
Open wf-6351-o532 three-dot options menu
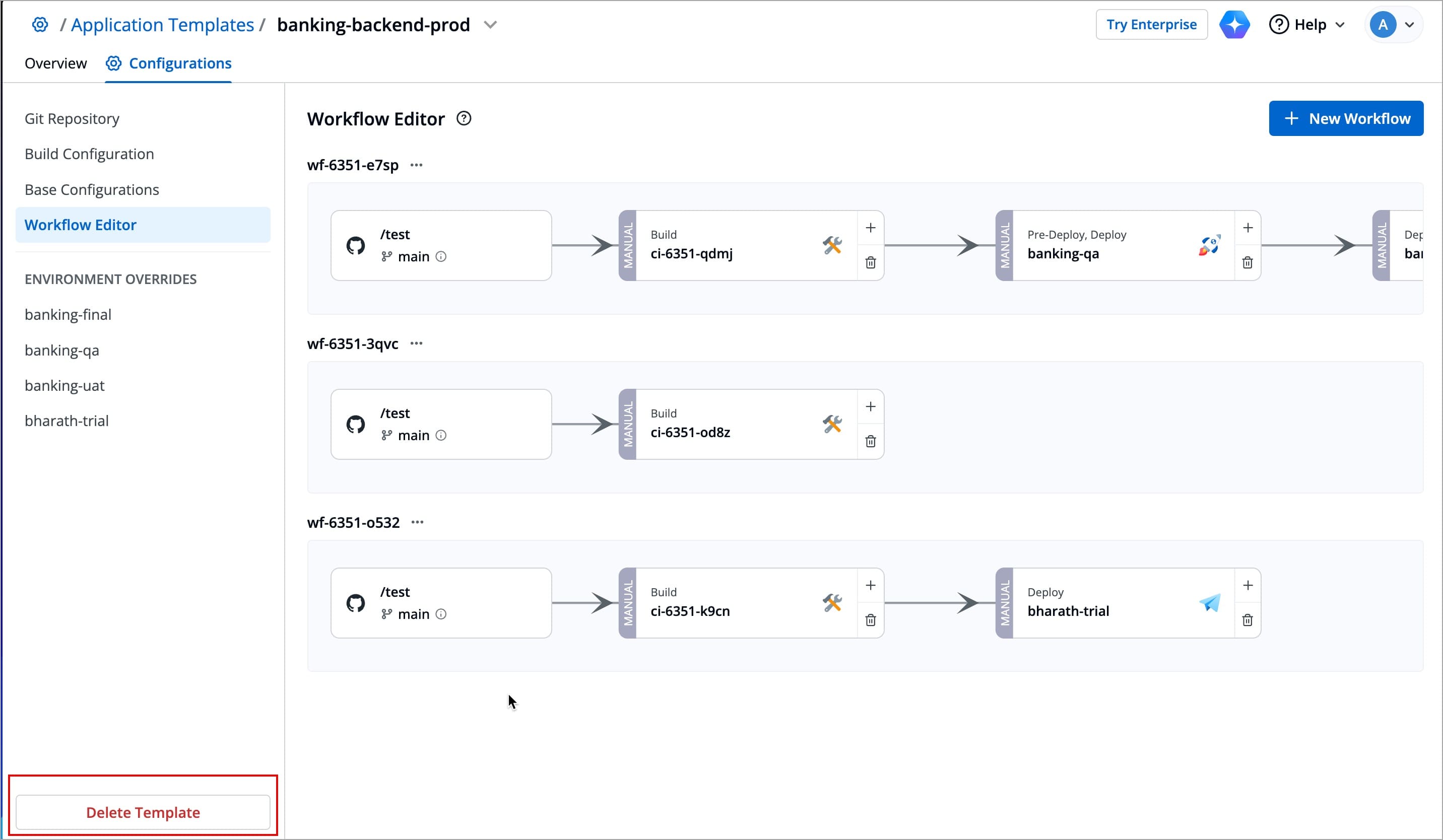[x=418, y=522]
